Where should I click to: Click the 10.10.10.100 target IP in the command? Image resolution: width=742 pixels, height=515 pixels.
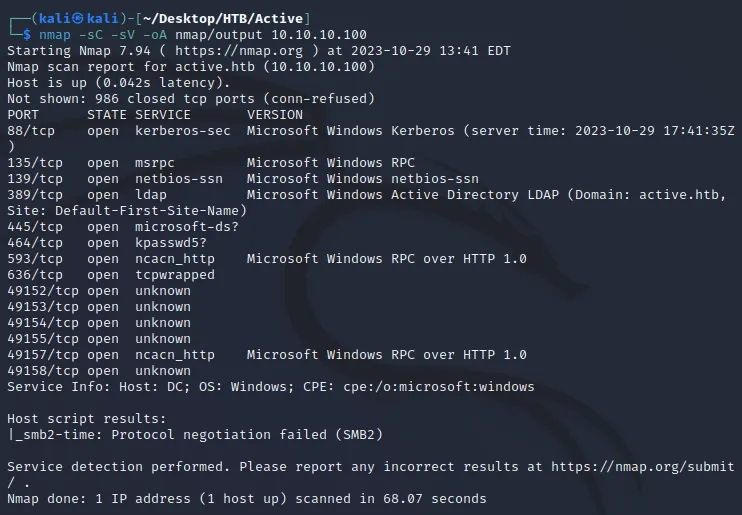(x=319, y=35)
